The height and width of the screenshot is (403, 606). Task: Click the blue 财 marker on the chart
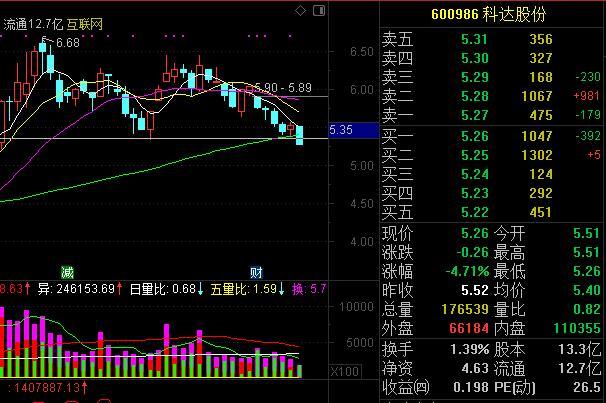(x=256, y=272)
